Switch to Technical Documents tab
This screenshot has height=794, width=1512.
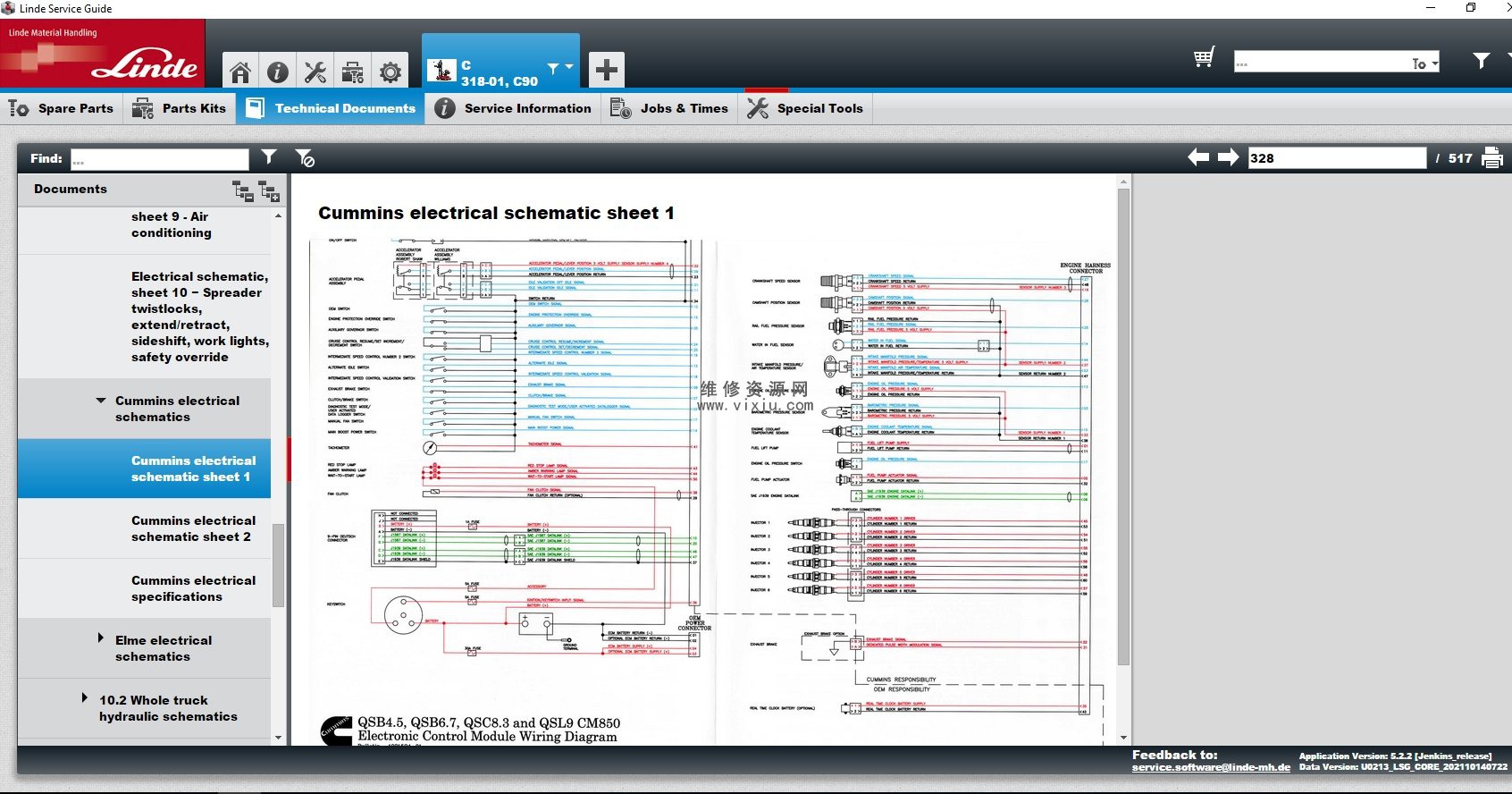coord(331,108)
